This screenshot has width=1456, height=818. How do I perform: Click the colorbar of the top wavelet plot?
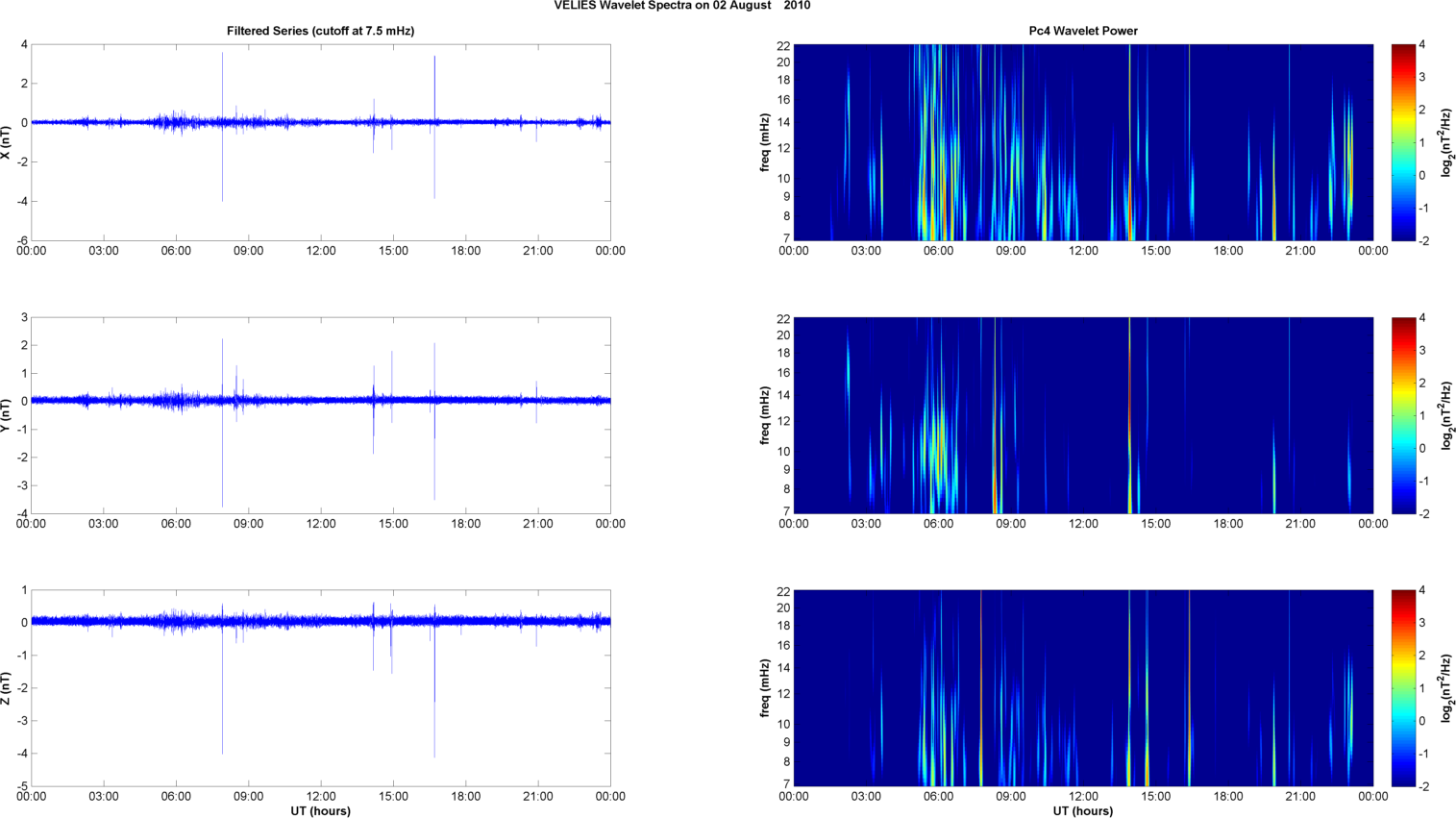point(1403,142)
